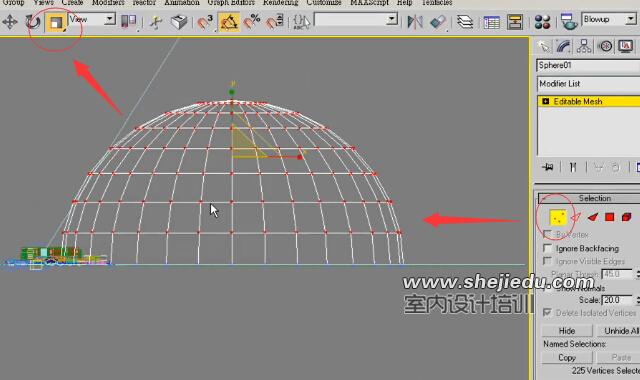Open the Modifier List dropdown
The image size is (640, 380).
[588, 84]
